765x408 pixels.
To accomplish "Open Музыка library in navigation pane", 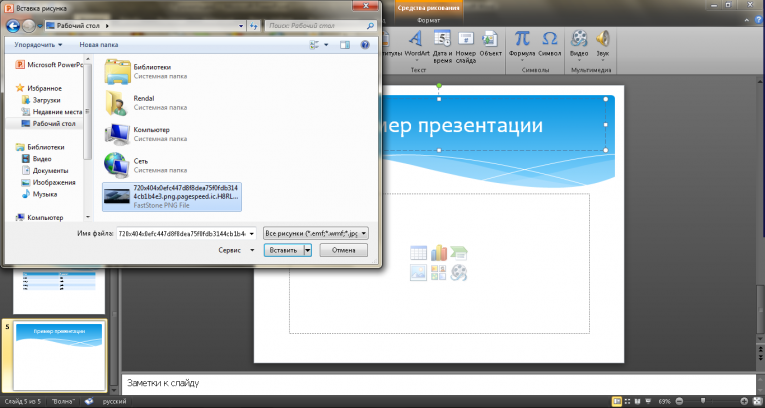I will tap(40, 194).
